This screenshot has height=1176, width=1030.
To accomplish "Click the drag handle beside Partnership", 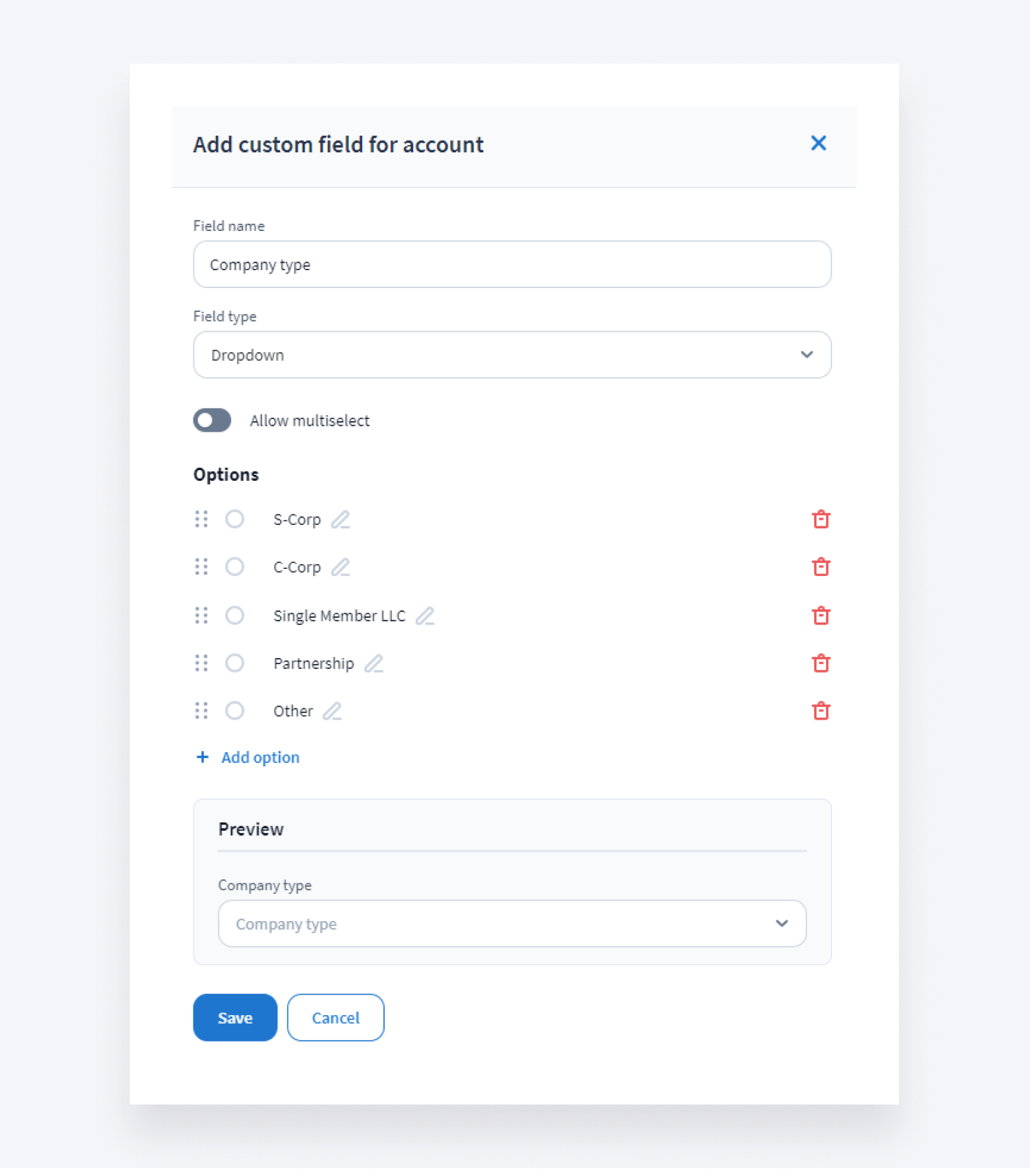I will click(x=201, y=663).
